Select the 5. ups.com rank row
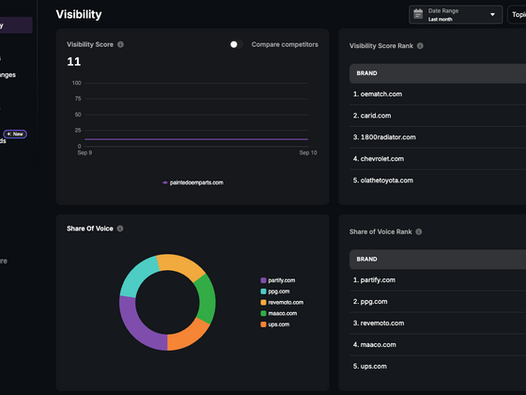 coord(437,366)
